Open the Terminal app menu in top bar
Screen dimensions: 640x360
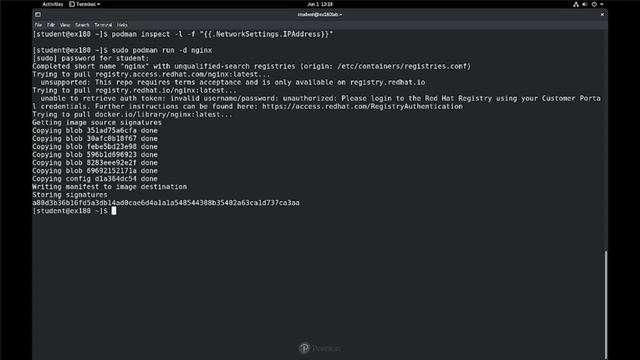[85, 4]
